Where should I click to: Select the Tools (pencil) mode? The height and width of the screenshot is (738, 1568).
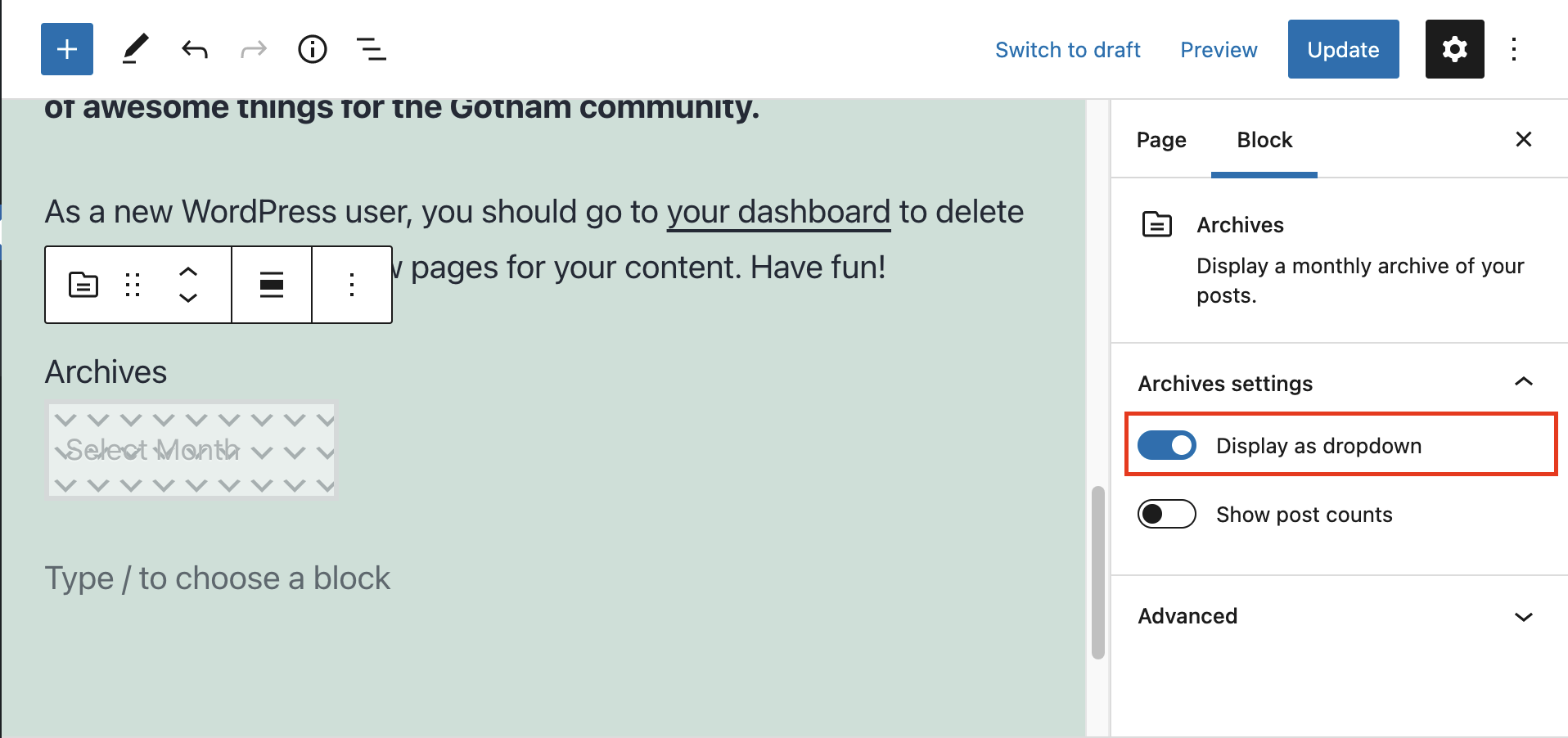click(135, 49)
